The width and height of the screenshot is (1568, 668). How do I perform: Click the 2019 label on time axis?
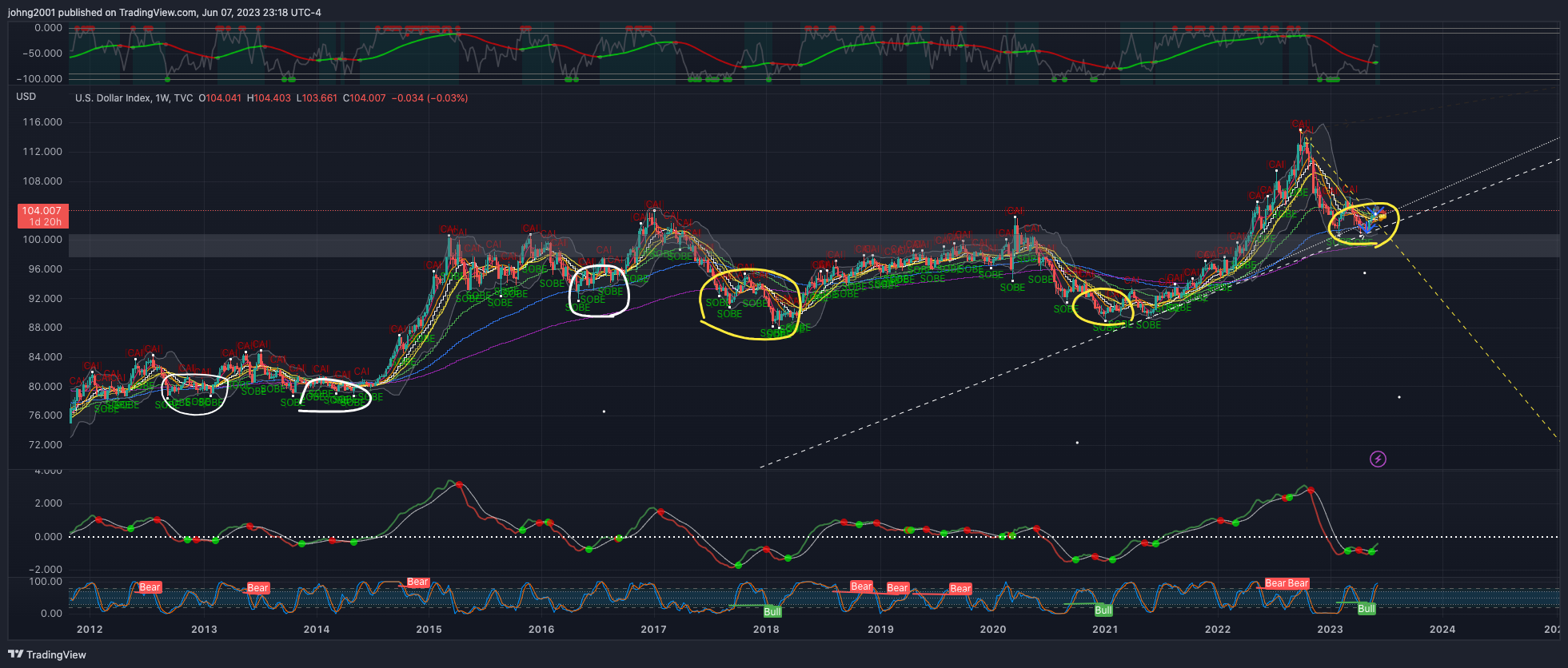point(881,630)
